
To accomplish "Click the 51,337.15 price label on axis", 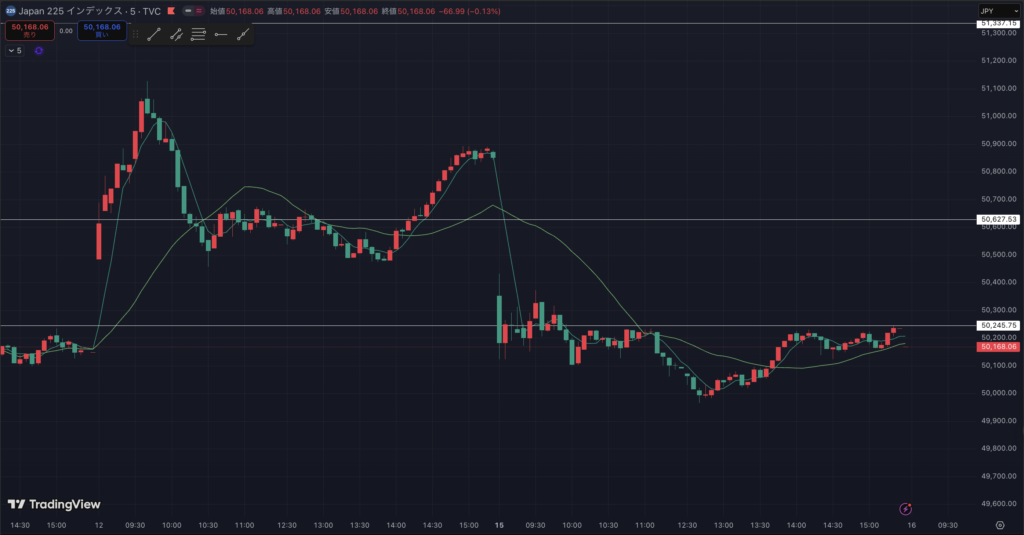I will pos(999,23).
